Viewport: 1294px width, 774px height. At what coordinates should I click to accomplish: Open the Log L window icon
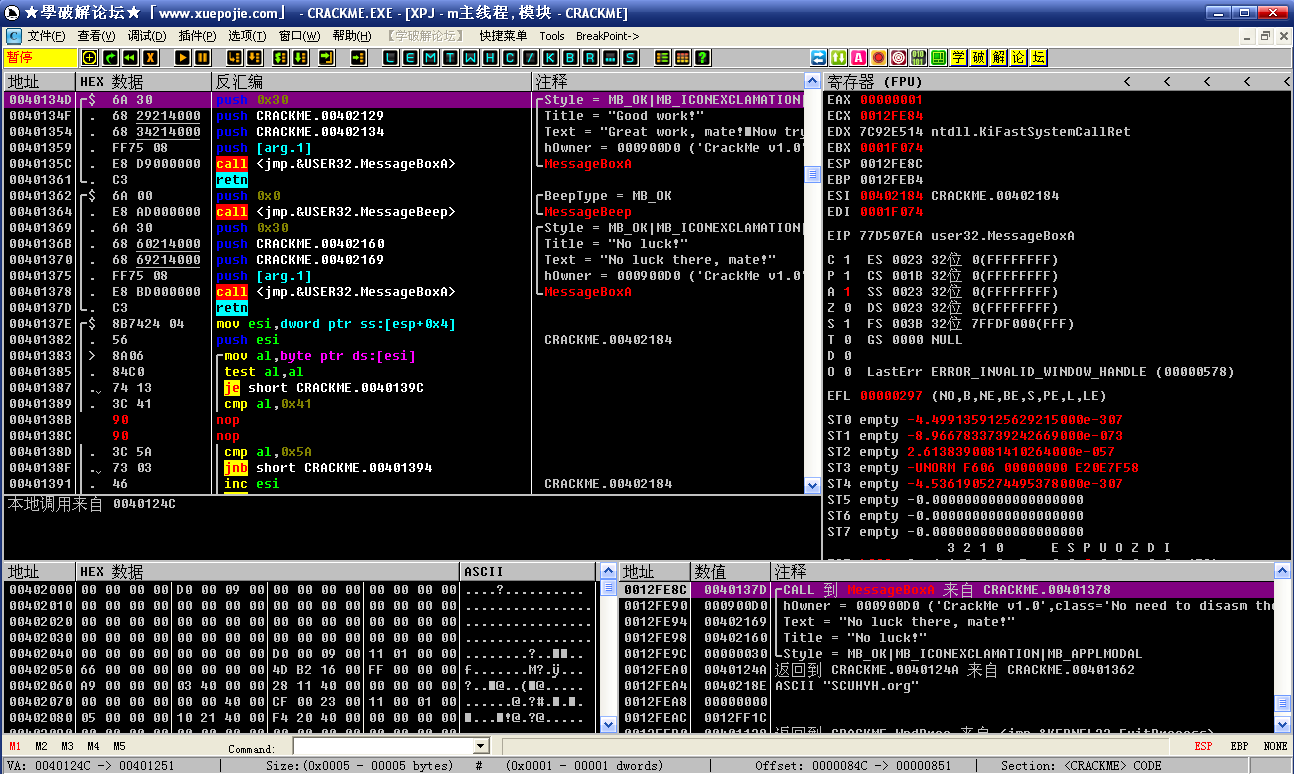point(391,58)
